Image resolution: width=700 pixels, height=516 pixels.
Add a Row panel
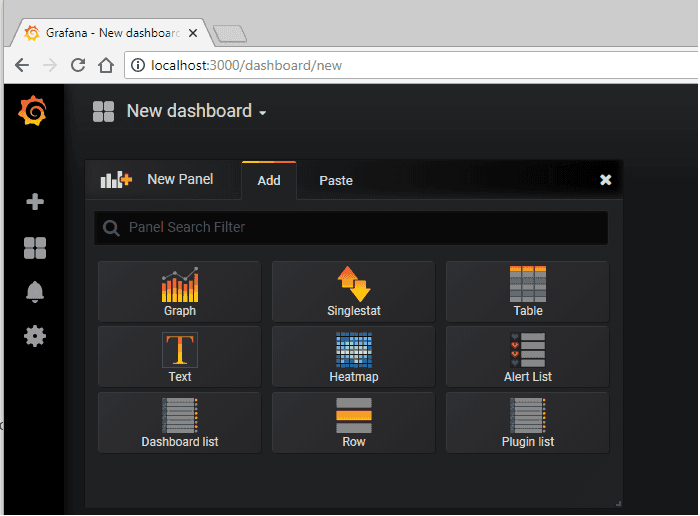click(354, 423)
